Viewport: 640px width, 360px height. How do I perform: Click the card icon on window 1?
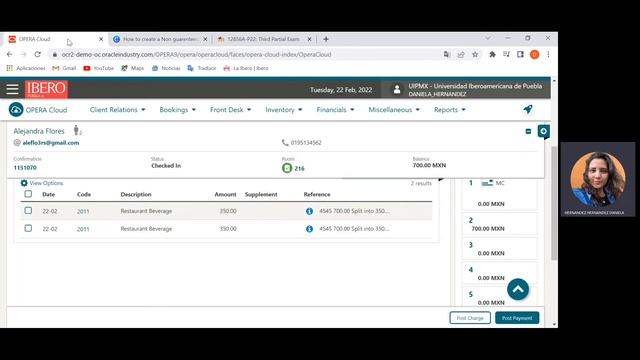pos(487,183)
